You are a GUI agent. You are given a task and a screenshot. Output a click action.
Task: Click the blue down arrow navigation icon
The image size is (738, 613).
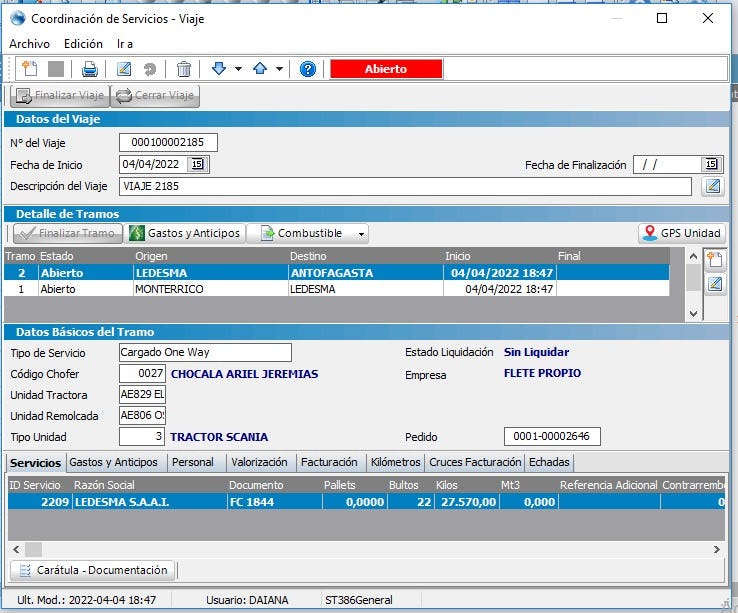[219, 69]
